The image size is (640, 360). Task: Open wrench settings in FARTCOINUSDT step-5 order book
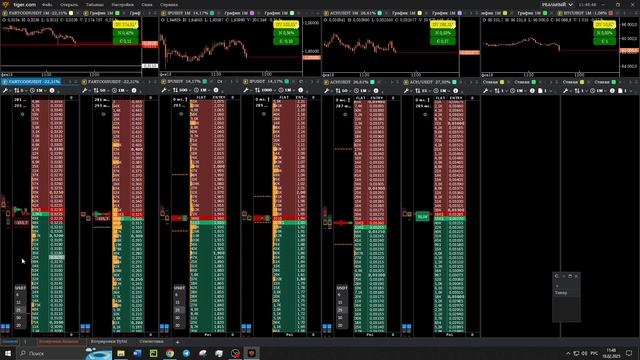[5, 90]
